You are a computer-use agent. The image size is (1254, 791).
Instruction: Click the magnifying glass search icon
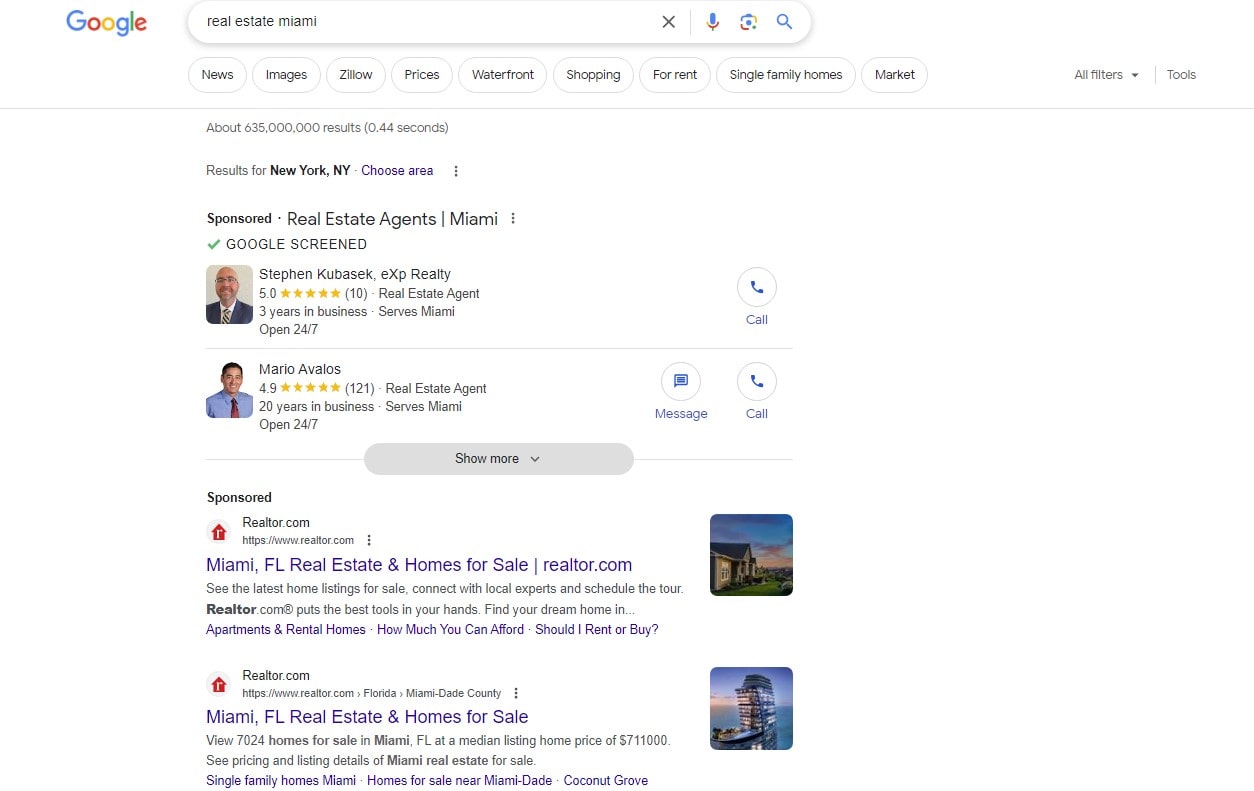[785, 22]
